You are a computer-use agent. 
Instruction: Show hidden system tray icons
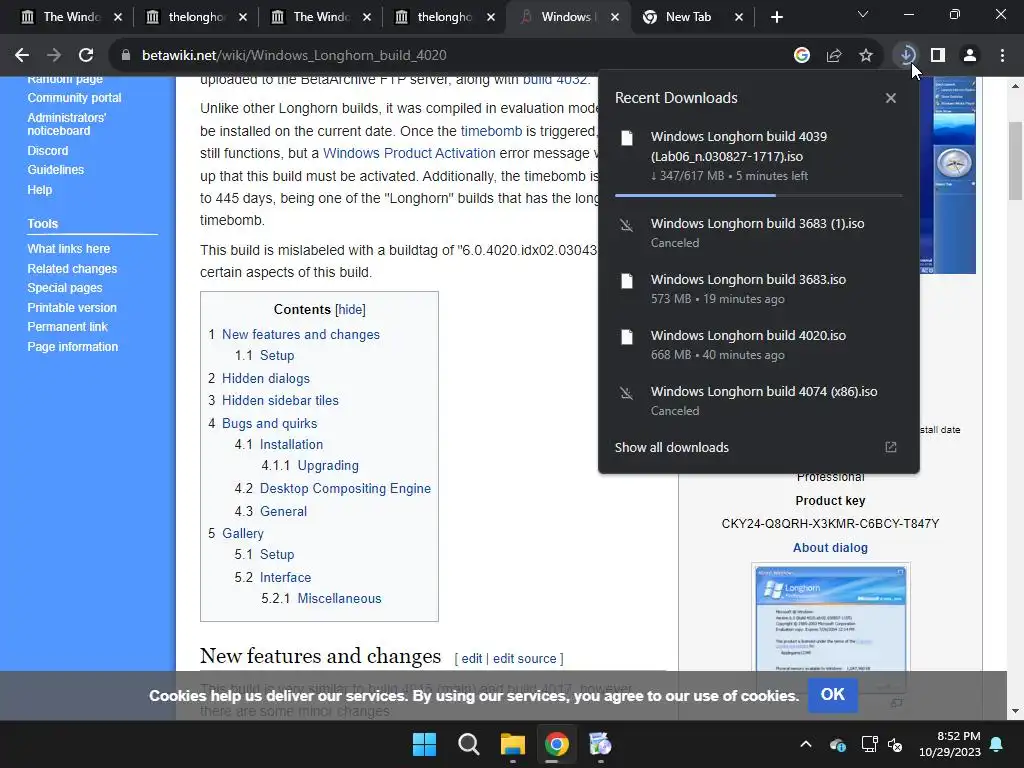(806, 744)
